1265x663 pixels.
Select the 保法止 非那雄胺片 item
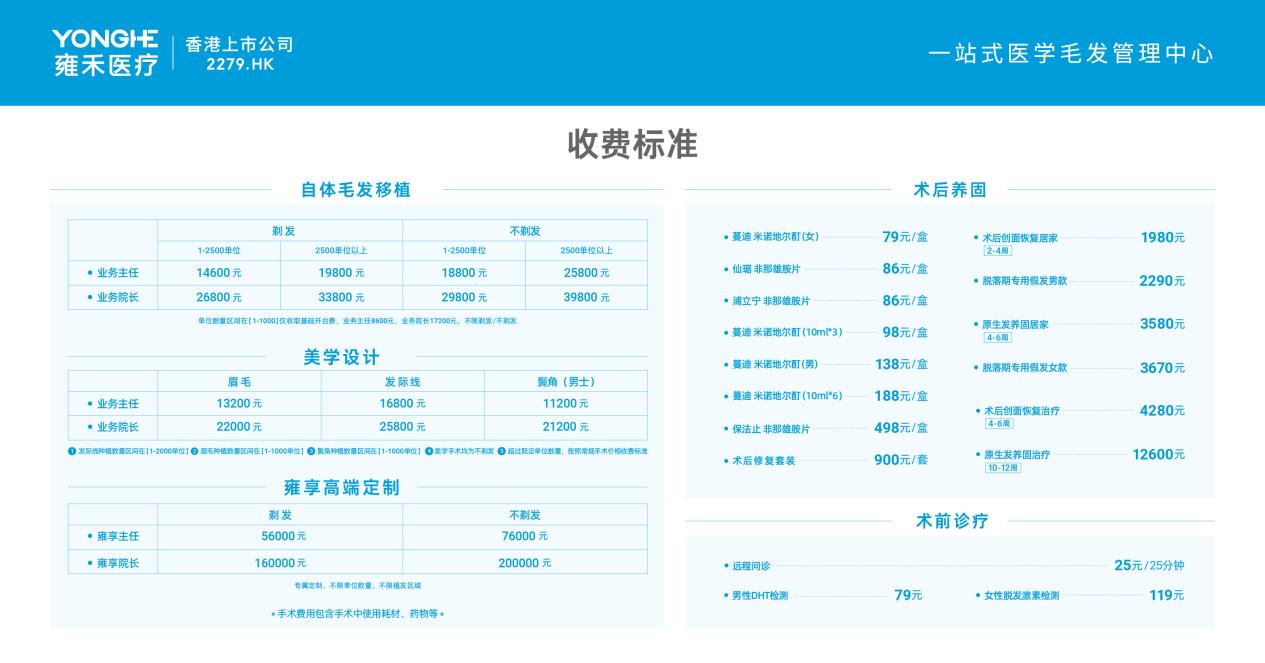click(x=769, y=429)
